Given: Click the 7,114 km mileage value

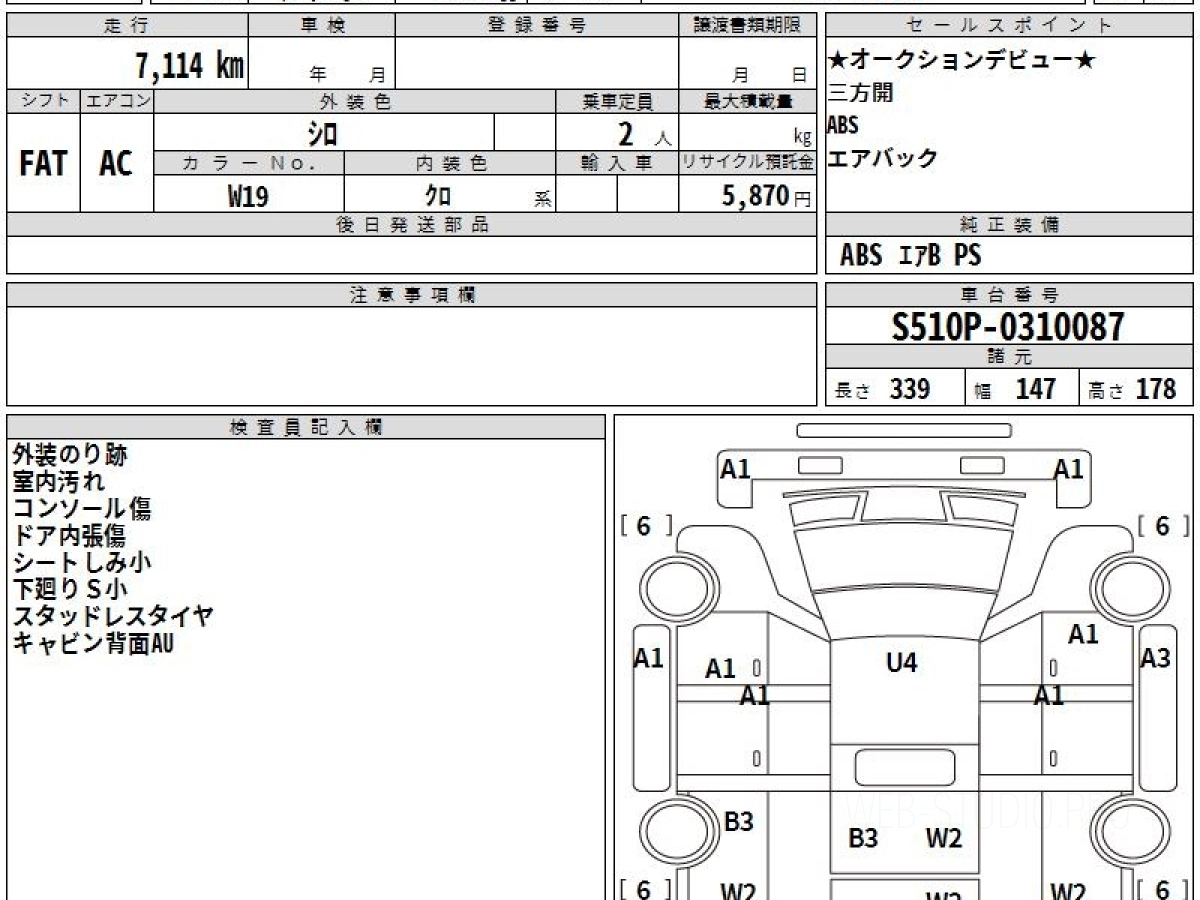Looking at the screenshot, I should pyautogui.click(x=189, y=66).
